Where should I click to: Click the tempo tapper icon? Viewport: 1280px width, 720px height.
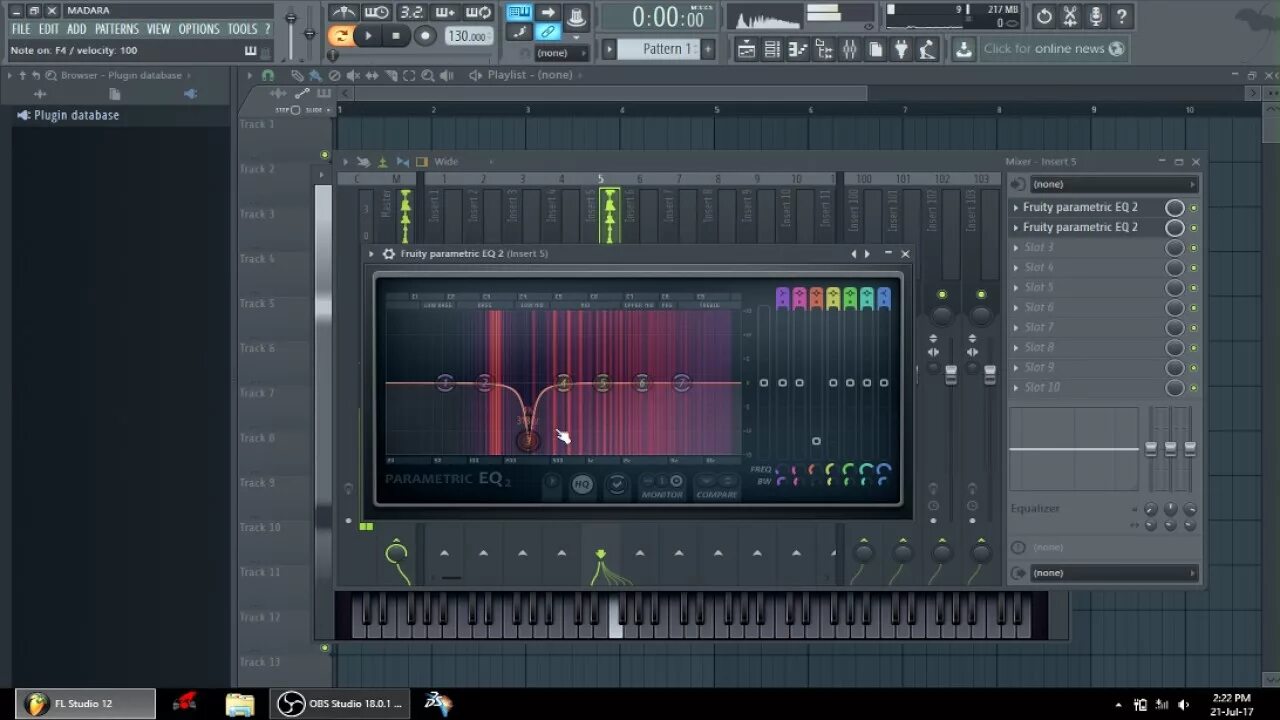[x=928, y=49]
